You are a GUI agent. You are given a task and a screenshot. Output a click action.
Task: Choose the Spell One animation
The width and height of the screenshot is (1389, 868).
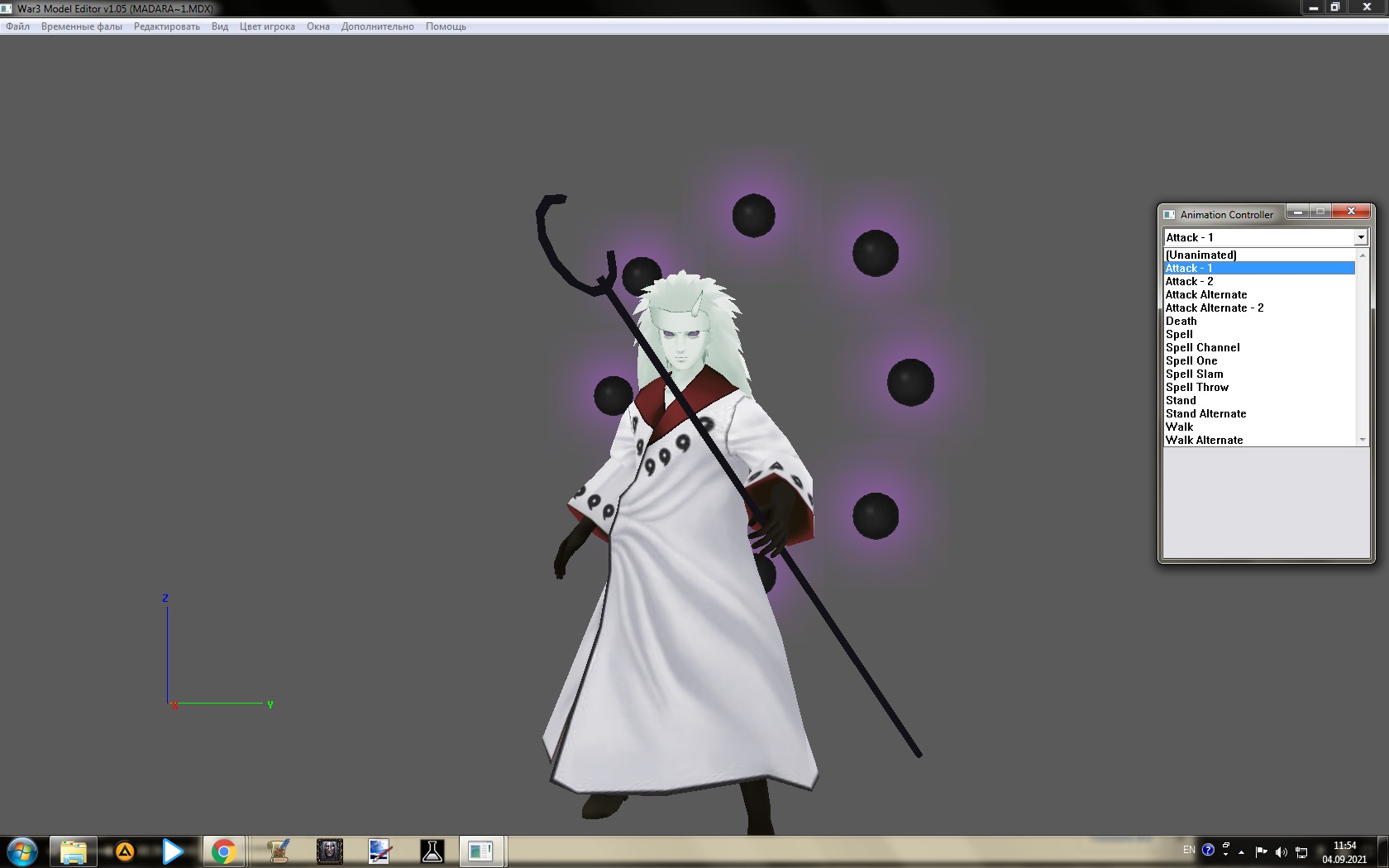(1259, 360)
